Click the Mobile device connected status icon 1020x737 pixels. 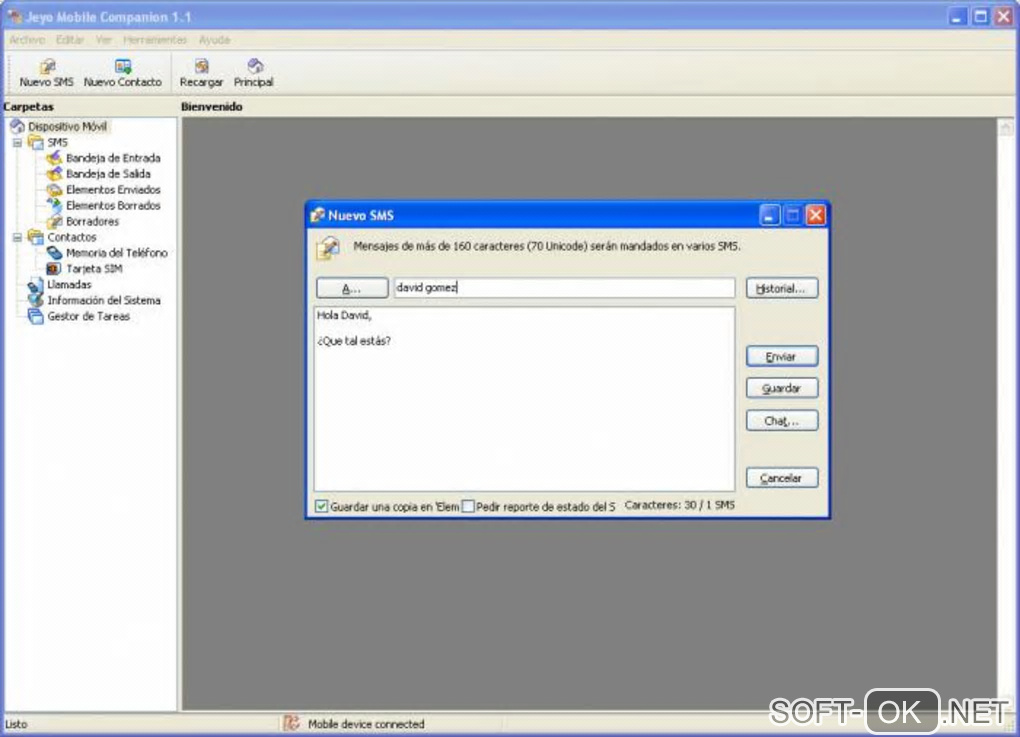point(291,723)
